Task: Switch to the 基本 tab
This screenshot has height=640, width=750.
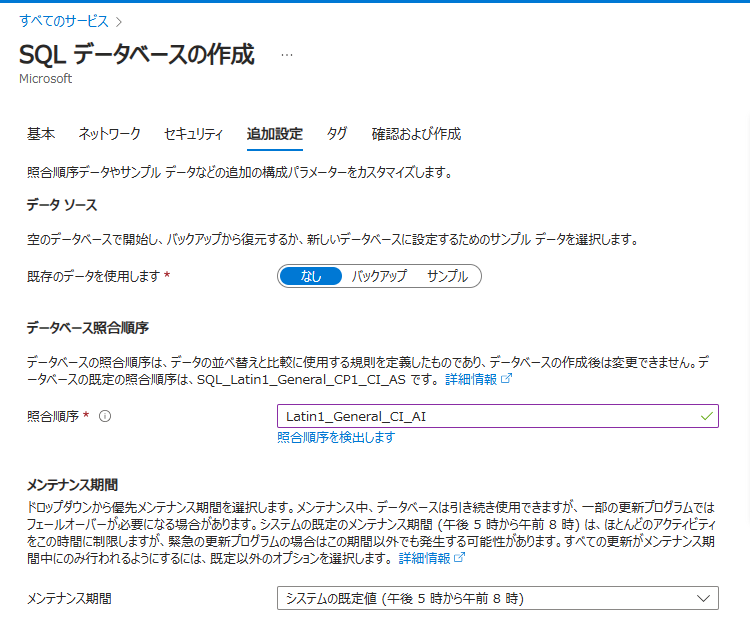Action: pyautogui.click(x=41, y=134)
